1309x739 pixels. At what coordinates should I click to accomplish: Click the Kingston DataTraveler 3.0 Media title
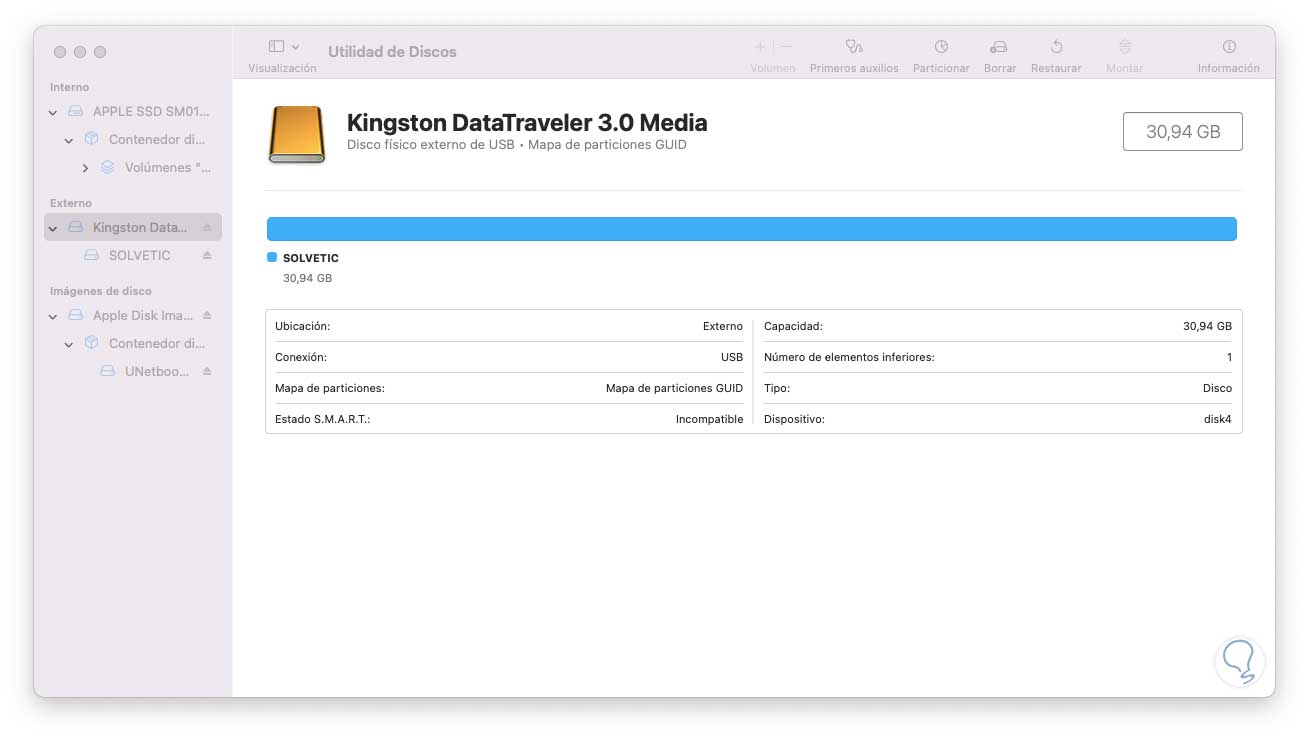pyautogui.click(x=527, y=123)
